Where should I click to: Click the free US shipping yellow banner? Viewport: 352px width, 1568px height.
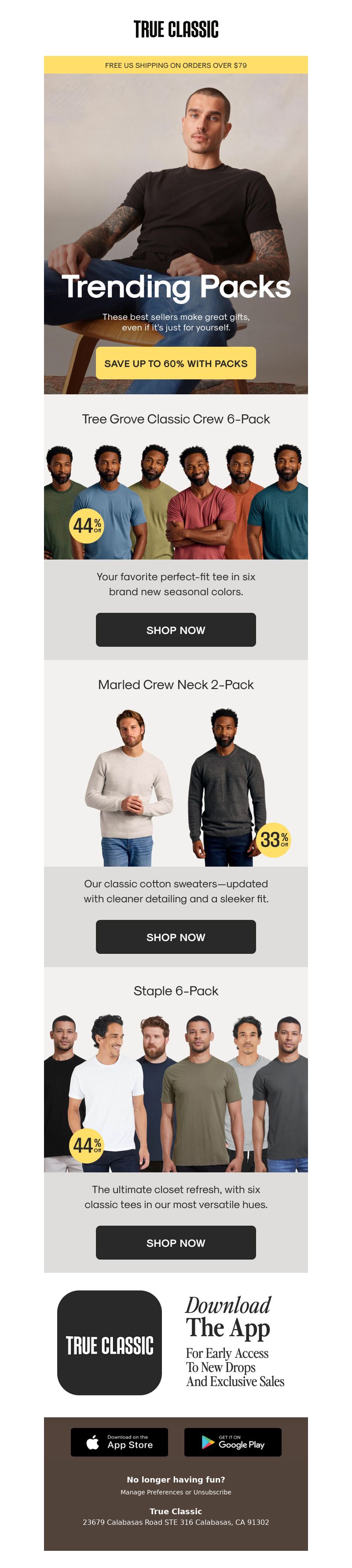(x=176, y=65)
